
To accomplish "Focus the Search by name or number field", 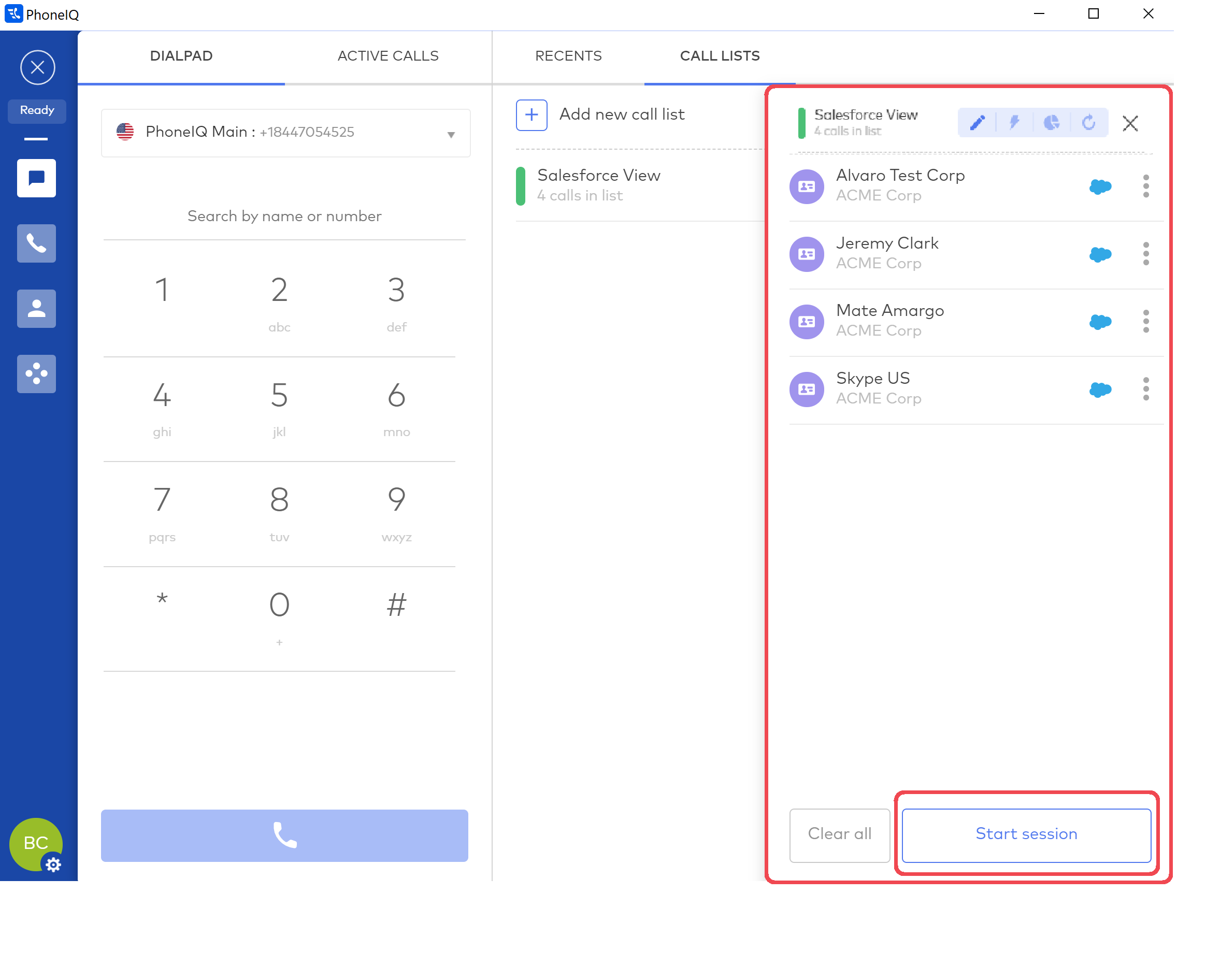I will click(284, 217).
